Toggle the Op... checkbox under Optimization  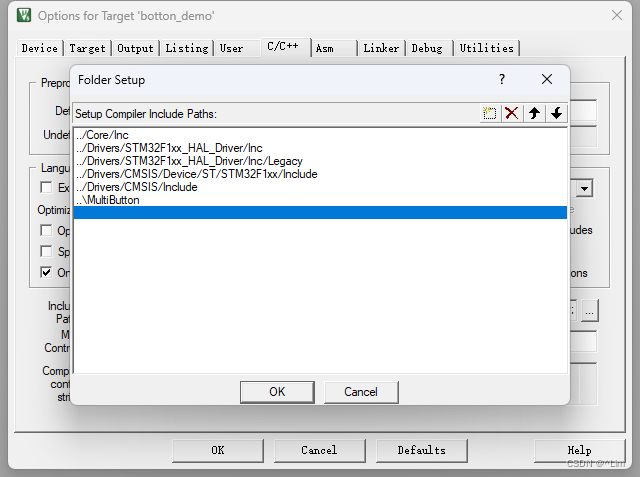click(46, 231)
